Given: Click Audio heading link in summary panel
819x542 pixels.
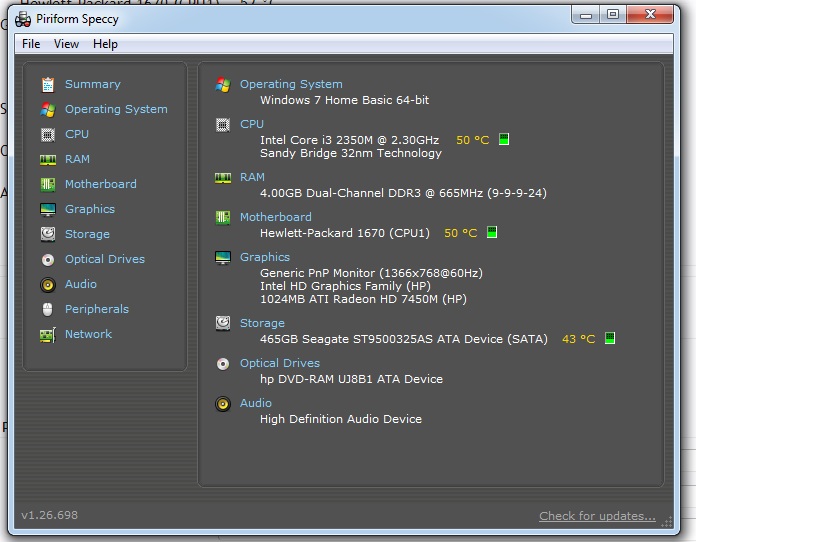Looking at the screenshot, I should [x=255, y=403].
